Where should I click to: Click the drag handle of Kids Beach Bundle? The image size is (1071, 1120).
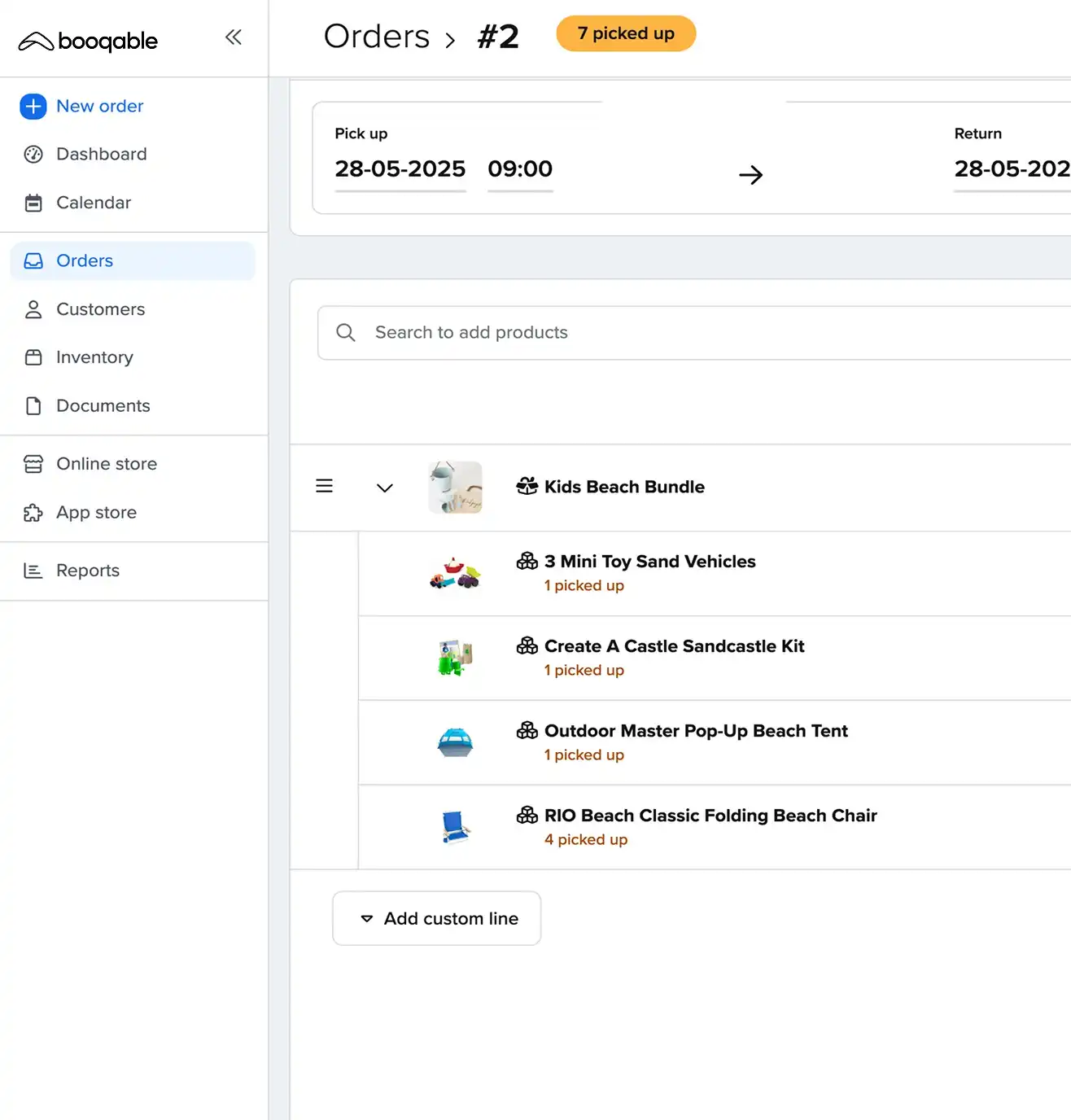point(324,486)
